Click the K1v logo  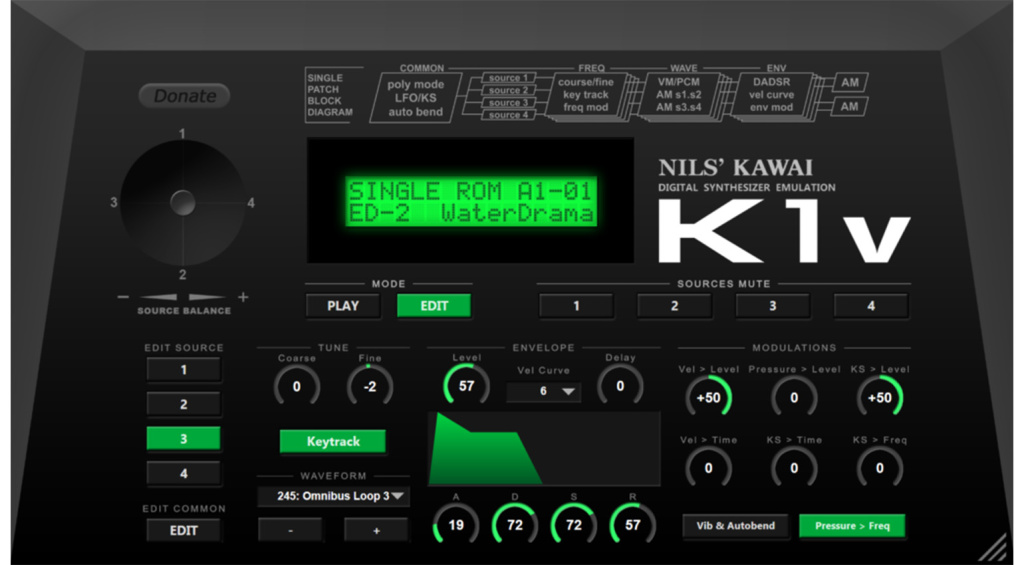(784, 231)
